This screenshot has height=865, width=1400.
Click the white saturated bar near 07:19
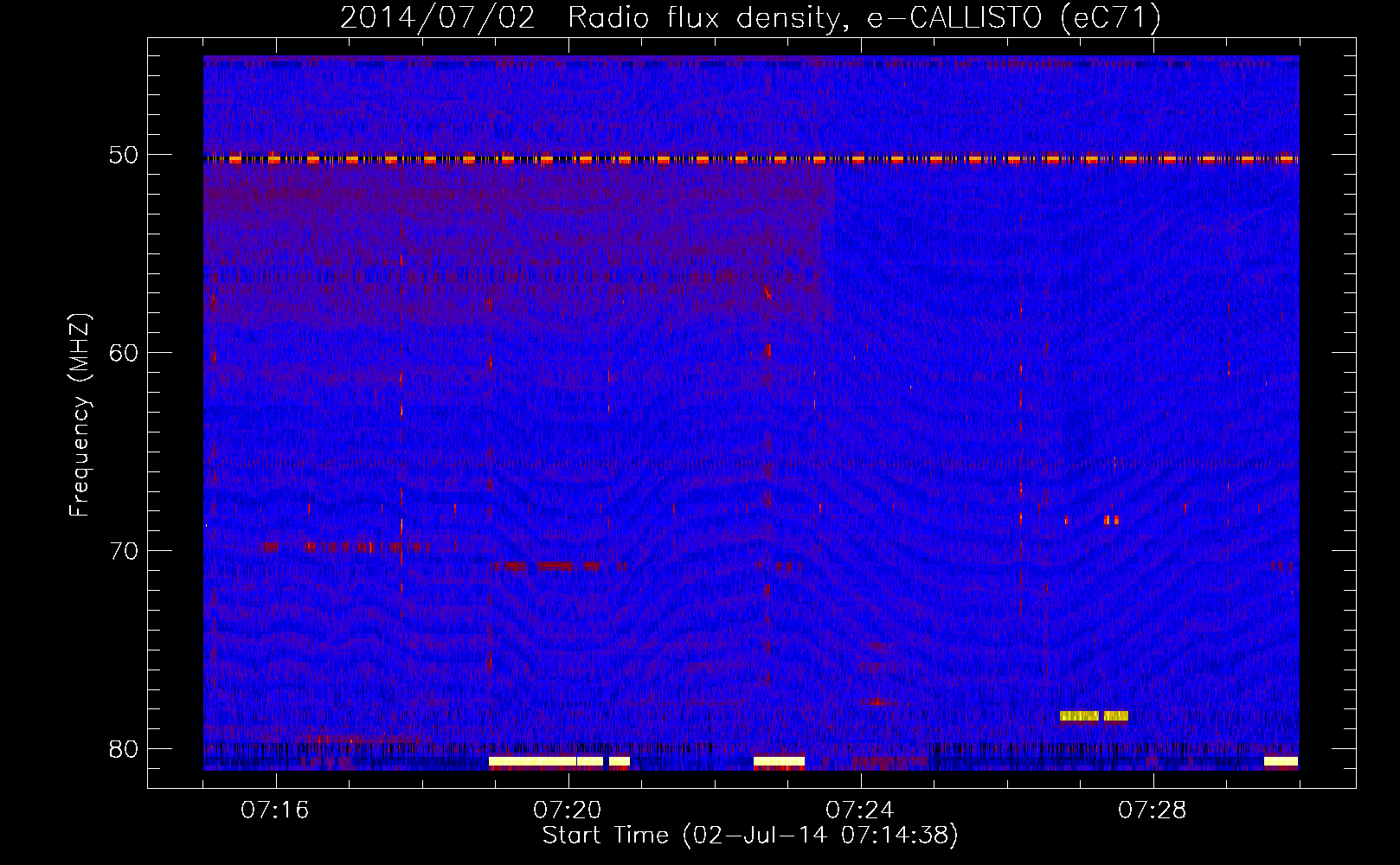(546, 762)
